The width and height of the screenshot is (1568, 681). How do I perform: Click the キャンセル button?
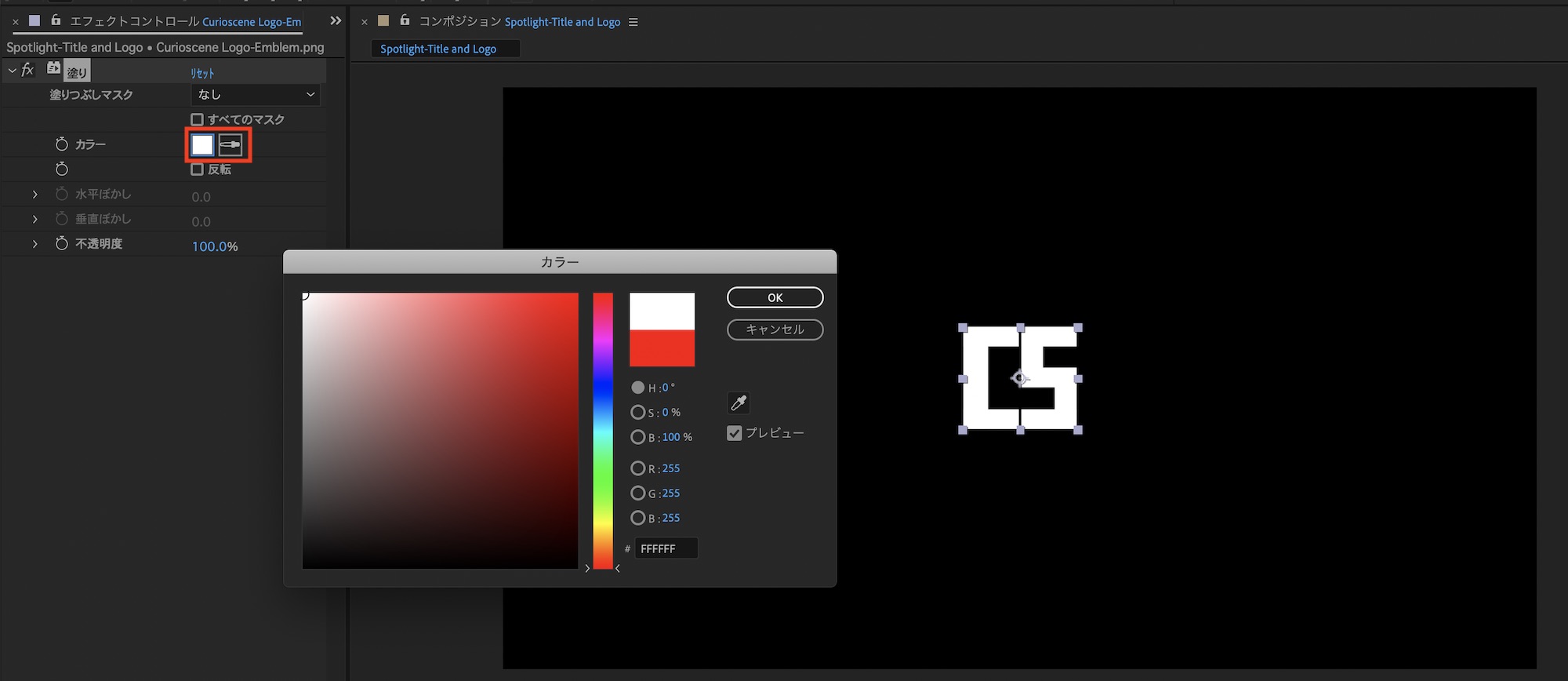coord(775,330)
